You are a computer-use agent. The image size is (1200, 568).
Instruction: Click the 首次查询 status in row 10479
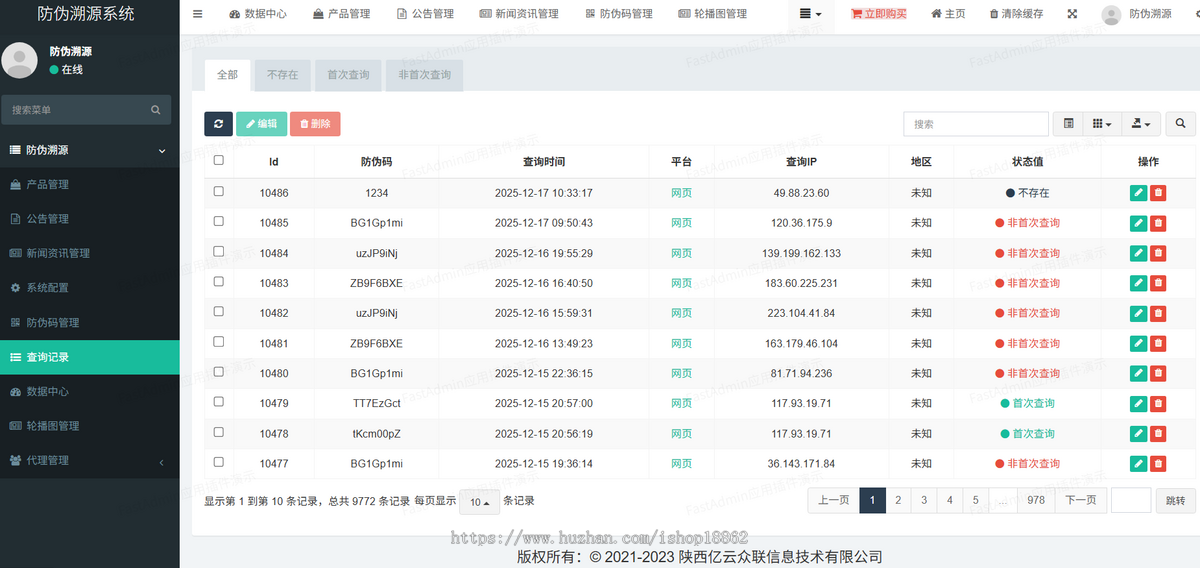point(1027,403)
